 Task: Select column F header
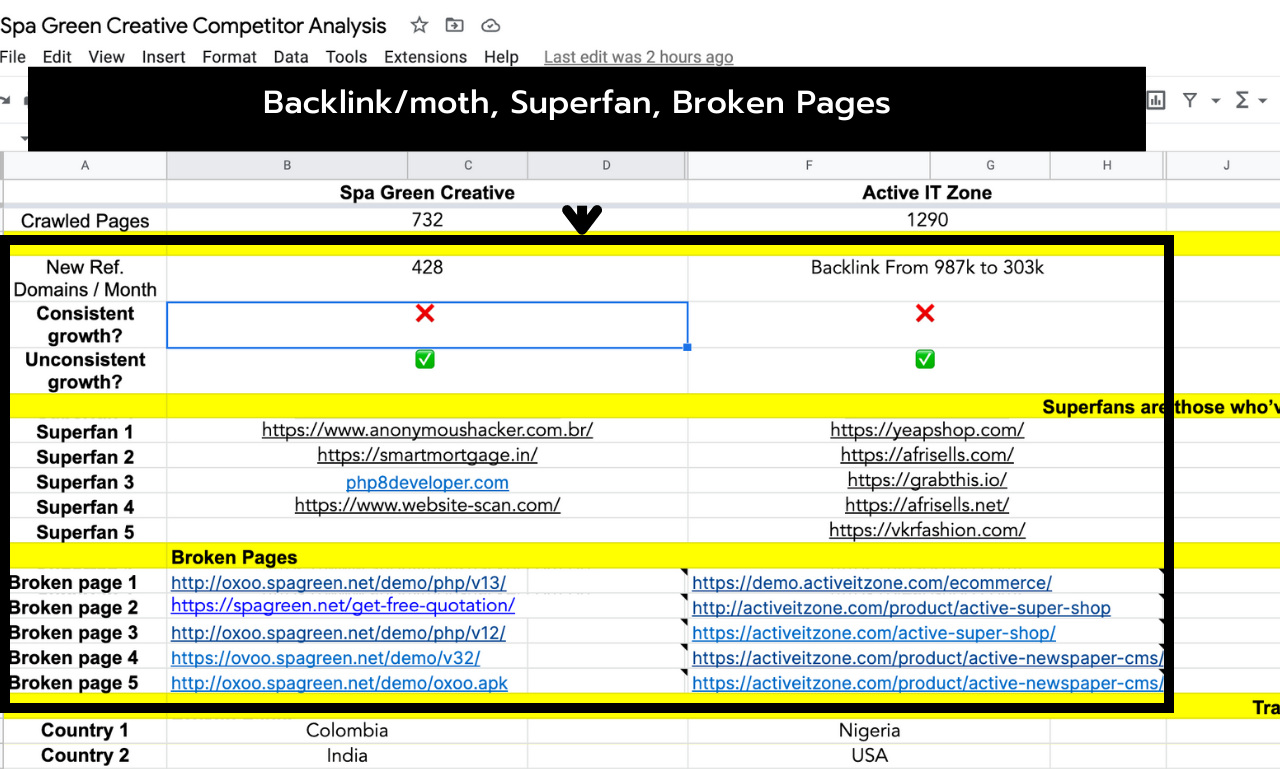808,164
